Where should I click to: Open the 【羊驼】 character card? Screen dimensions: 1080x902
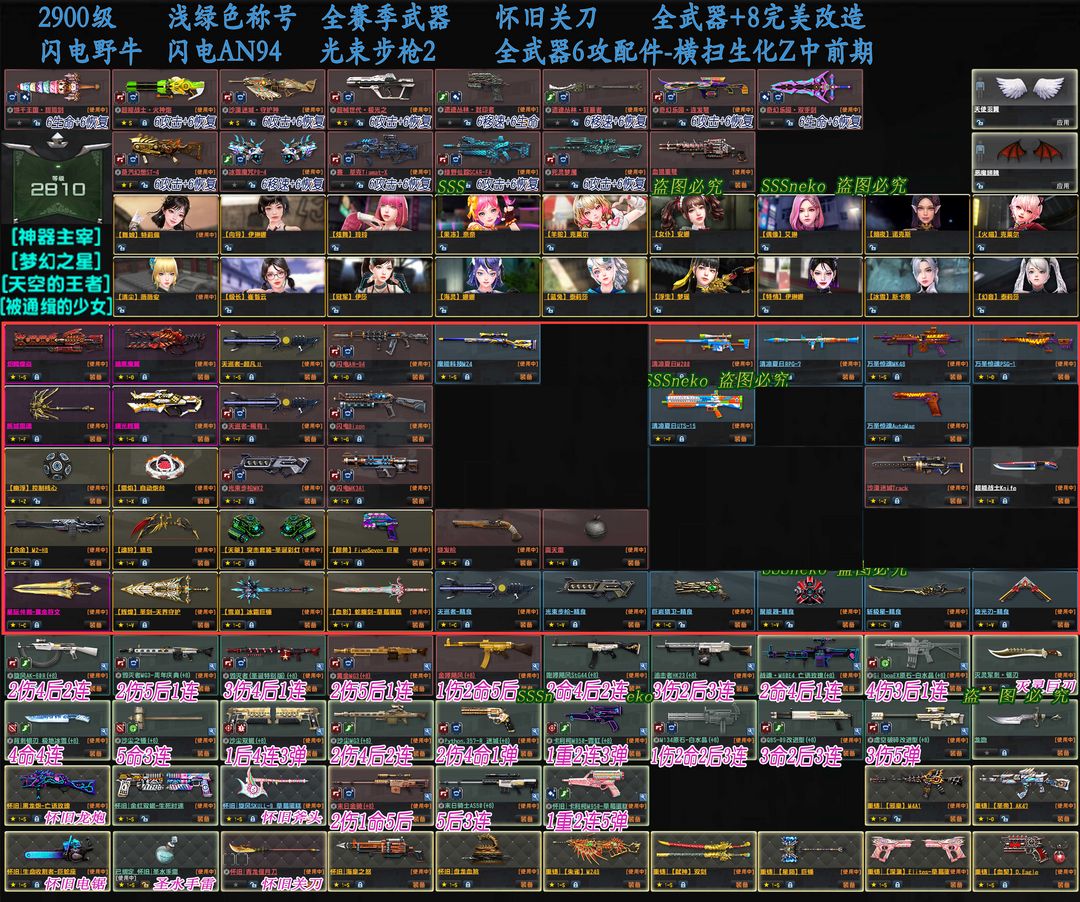(x=595, y=224)
